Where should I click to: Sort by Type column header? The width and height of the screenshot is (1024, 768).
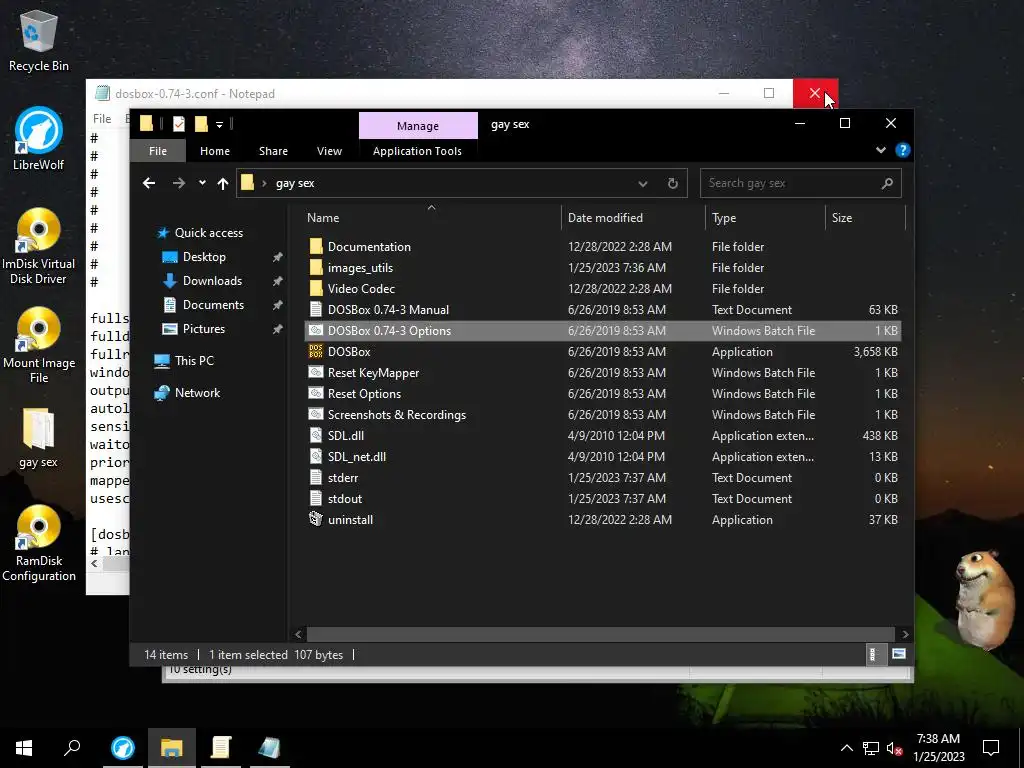pyautogui.click(x=765, y=217)
